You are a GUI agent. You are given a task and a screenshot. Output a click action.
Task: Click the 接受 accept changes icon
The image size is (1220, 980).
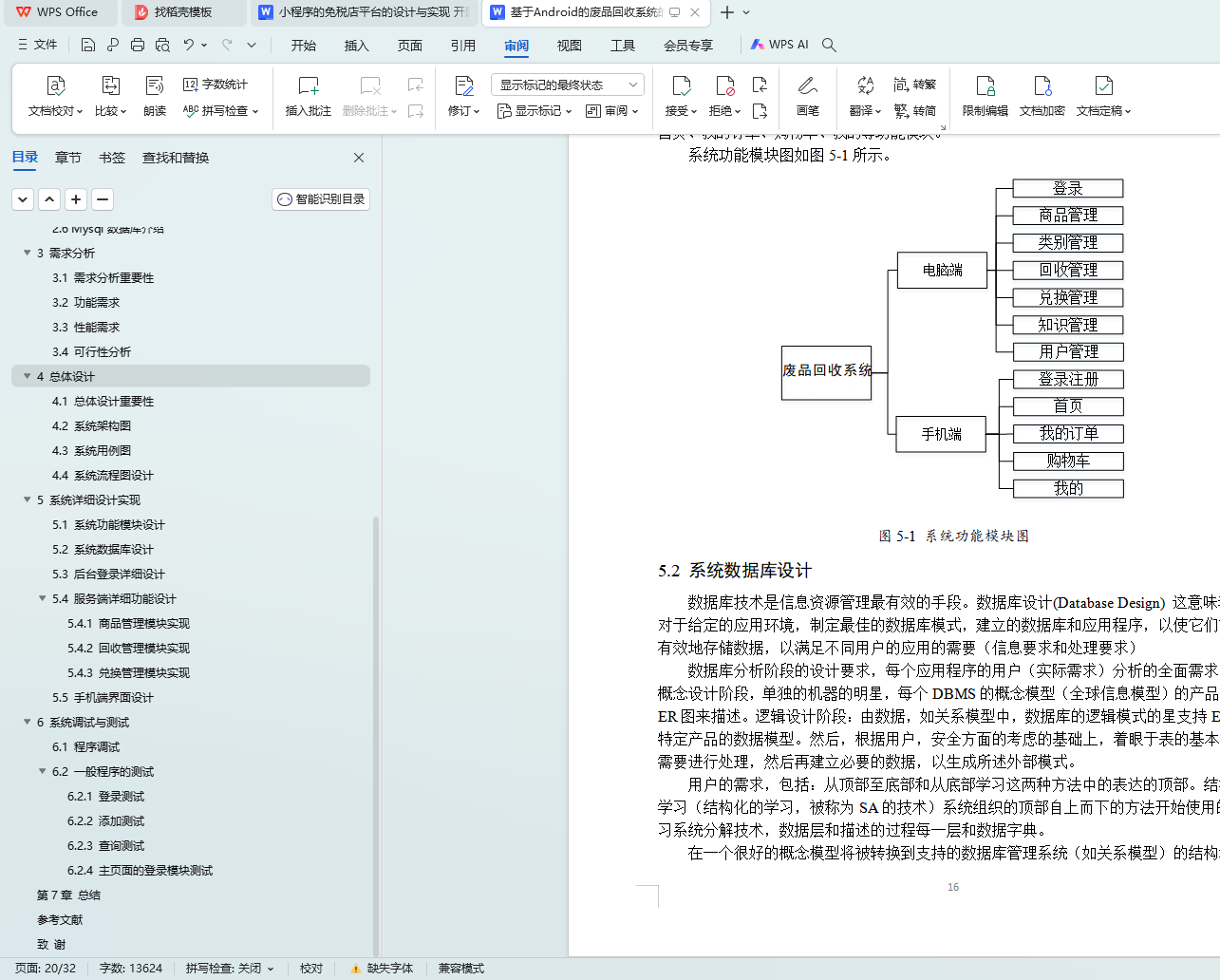[681, 86]
